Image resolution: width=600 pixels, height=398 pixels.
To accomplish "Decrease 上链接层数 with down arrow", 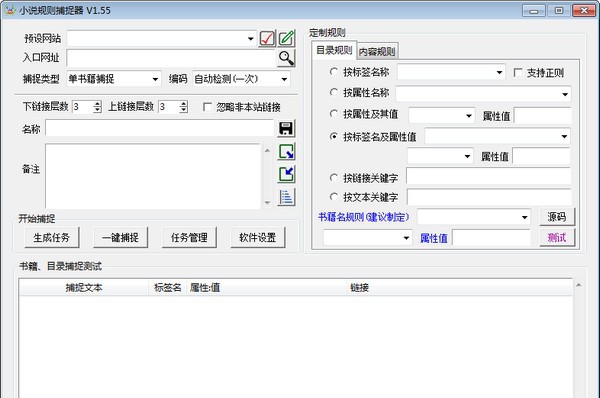I will click(x=184, y=110).
